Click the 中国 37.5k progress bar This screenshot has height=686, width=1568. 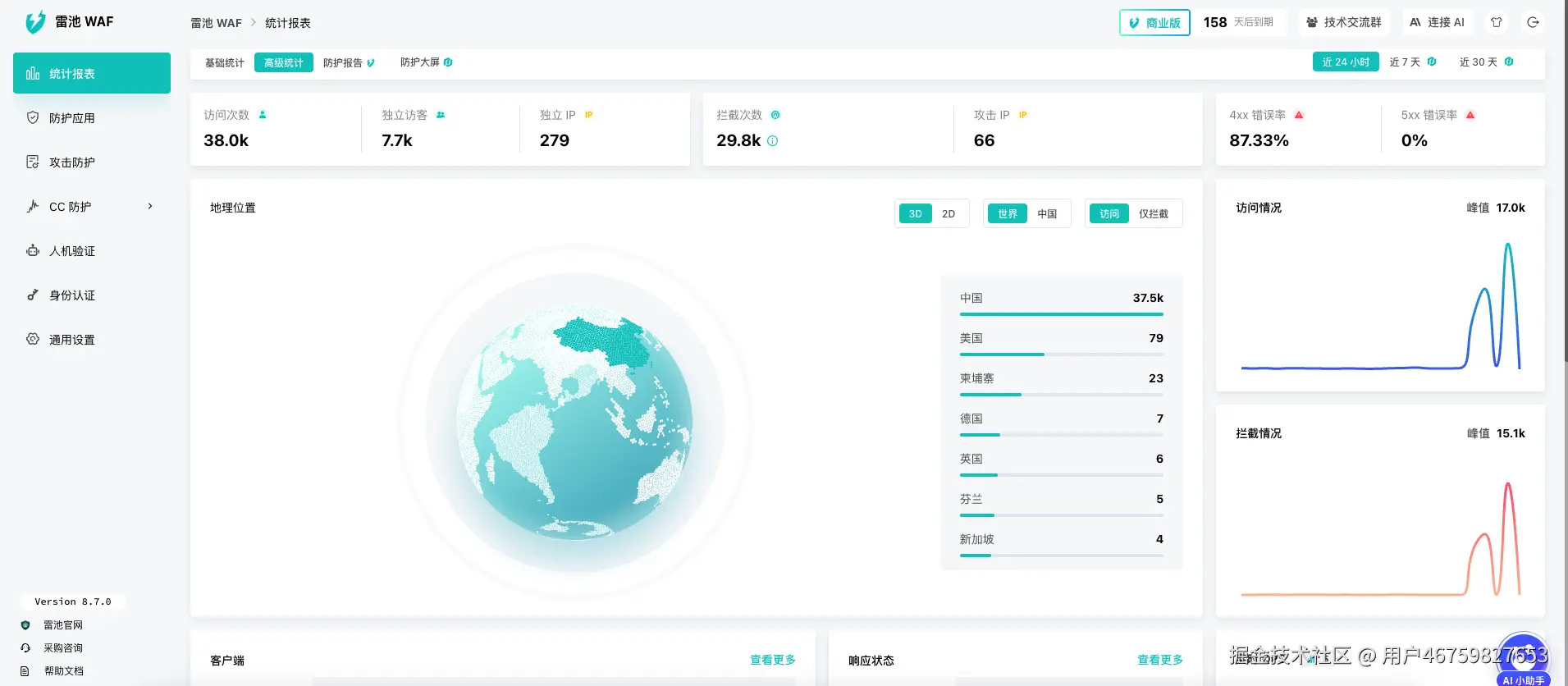click(x=1062, y=314)
